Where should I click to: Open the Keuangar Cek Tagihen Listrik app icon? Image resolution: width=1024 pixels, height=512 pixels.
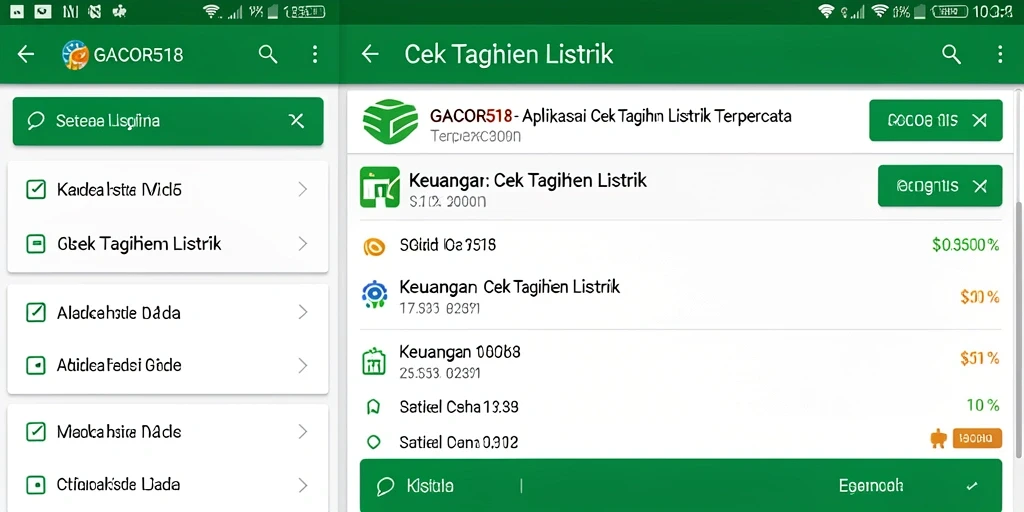coord(380,187)
